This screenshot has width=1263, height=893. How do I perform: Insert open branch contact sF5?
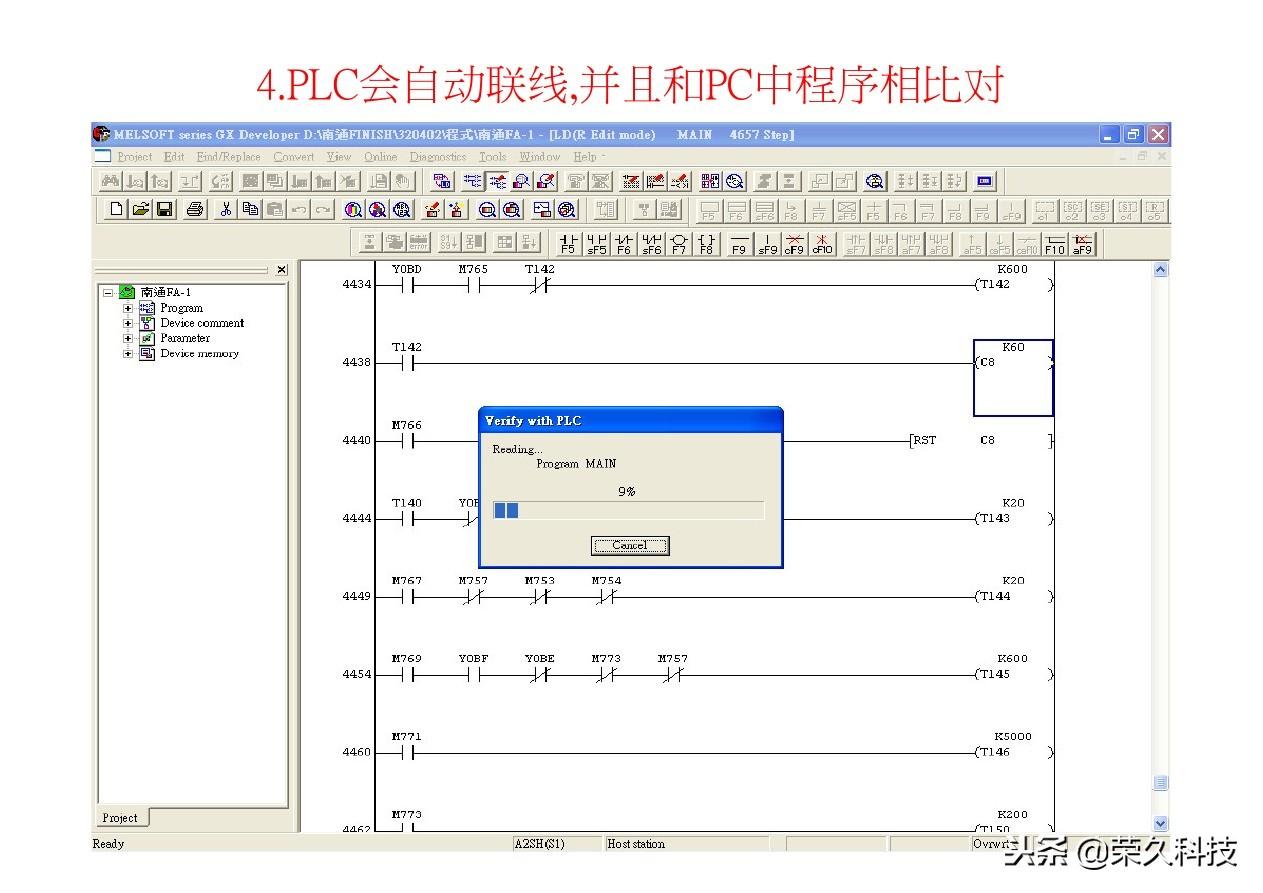pyautogui.click(x=597, y=243)
